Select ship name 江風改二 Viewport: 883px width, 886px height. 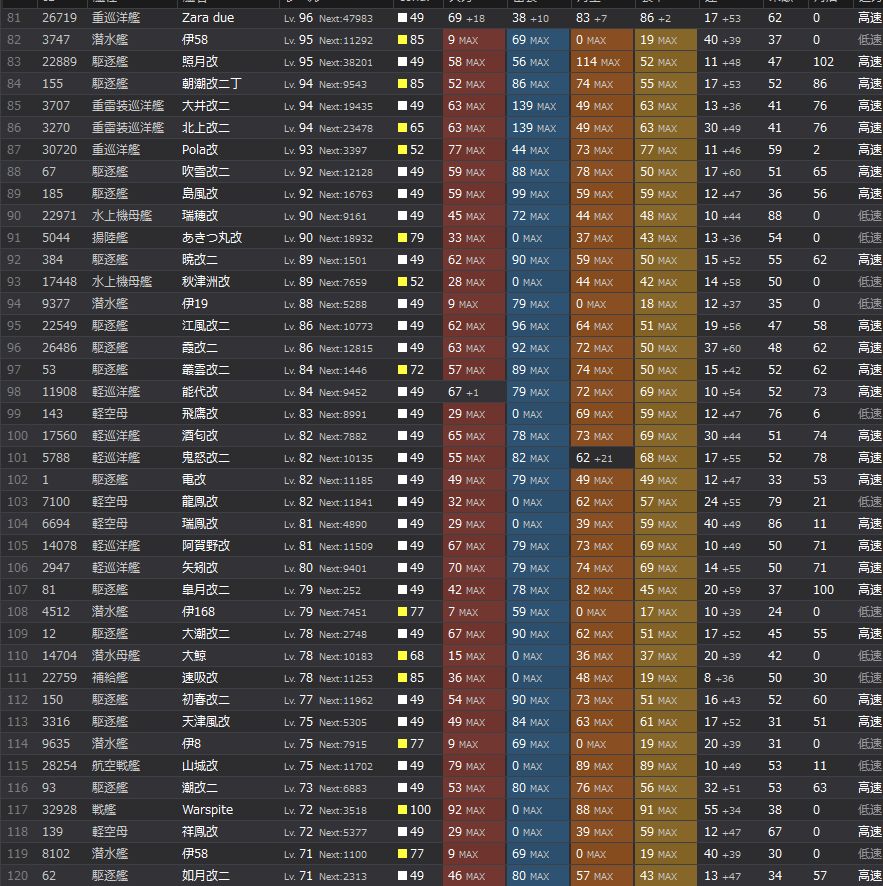tap(206, 326)
